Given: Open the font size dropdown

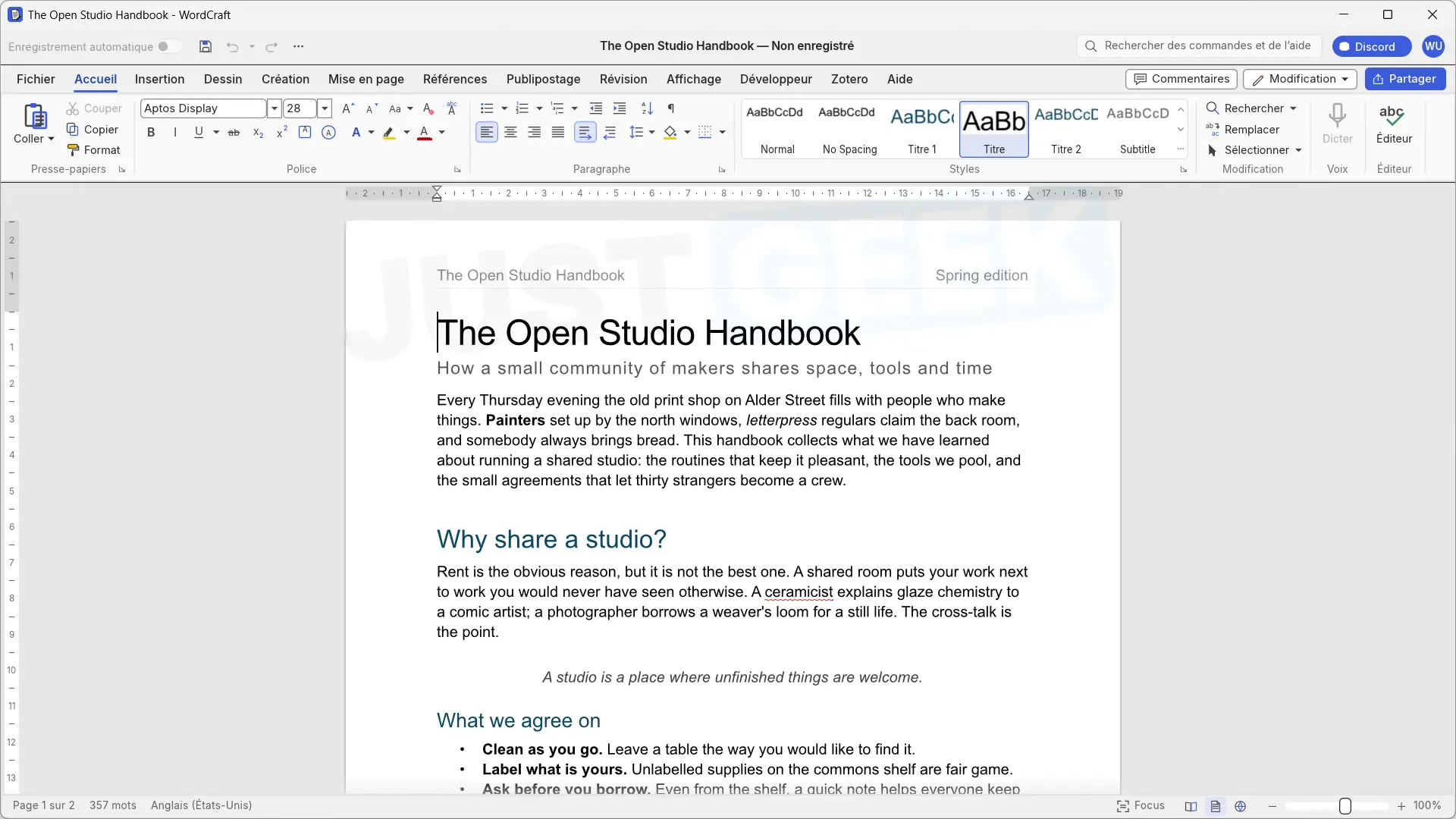Looking at the screenshot, I should [x=325, y=108].
